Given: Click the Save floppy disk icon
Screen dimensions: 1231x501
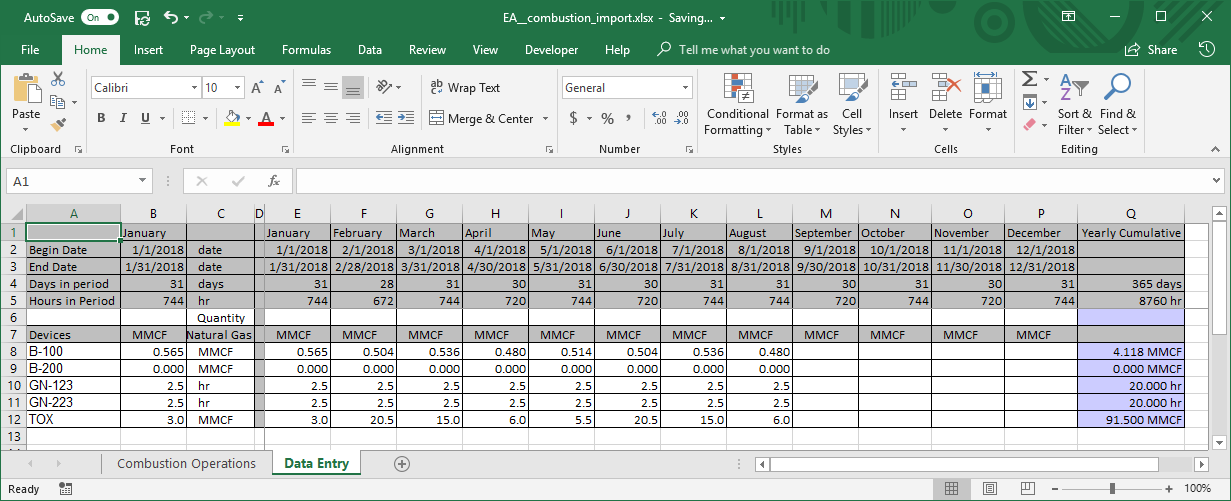Looking at the screenshot, I should coord(142,18).
